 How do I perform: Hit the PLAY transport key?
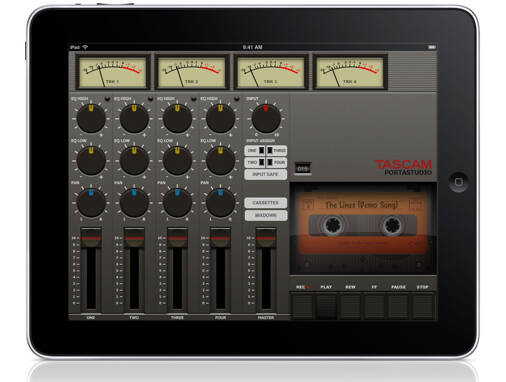pos(326,306)
